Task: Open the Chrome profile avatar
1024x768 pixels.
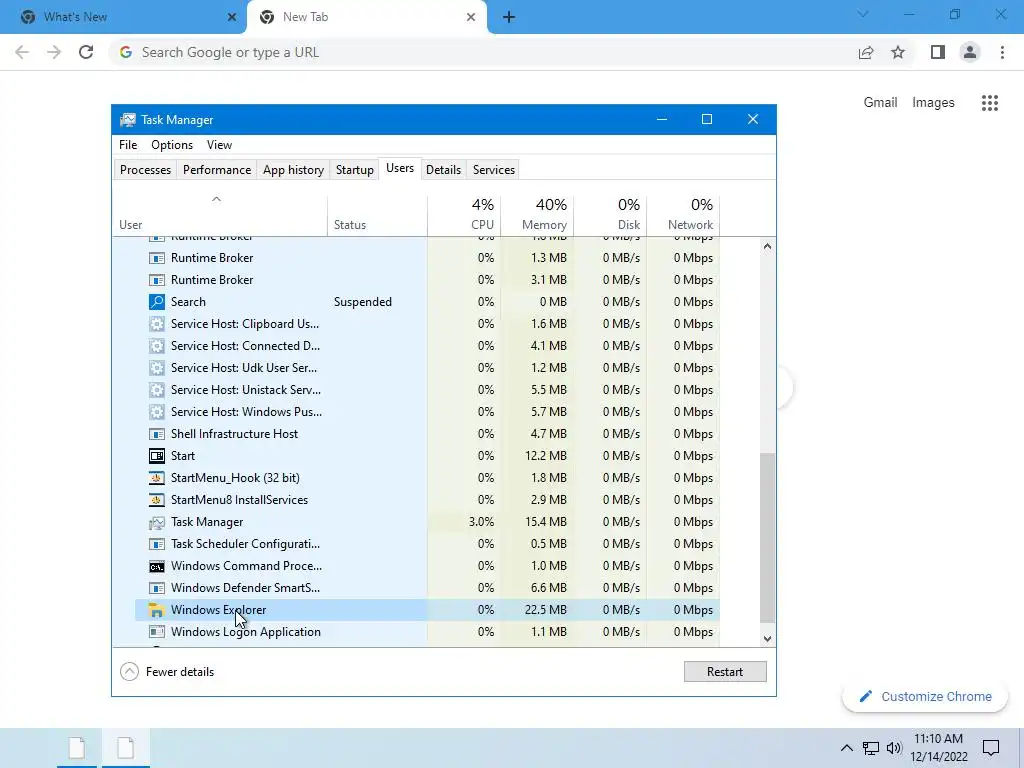Action: click(970, 52)
